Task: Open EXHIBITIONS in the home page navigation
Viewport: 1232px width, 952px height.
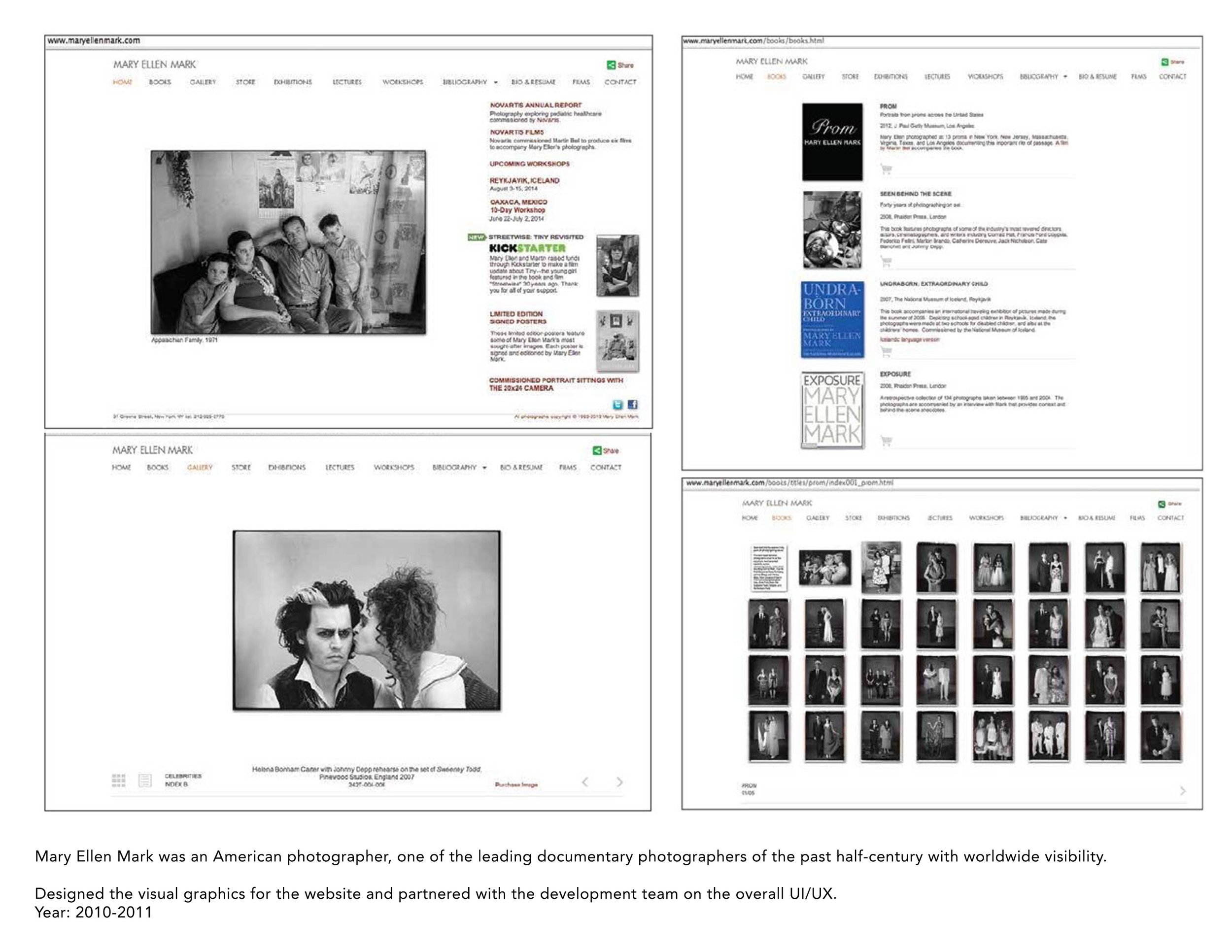Action: 293,82
